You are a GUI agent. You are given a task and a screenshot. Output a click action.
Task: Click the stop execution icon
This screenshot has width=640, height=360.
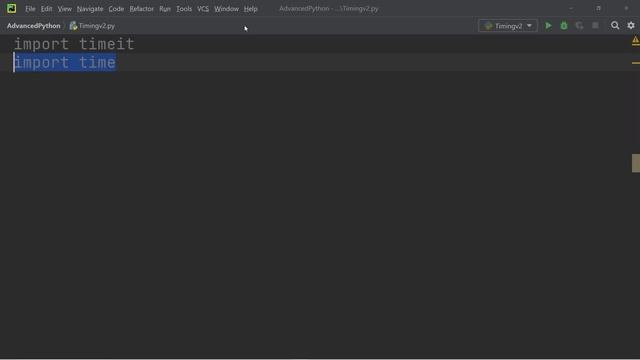point(595,26)
